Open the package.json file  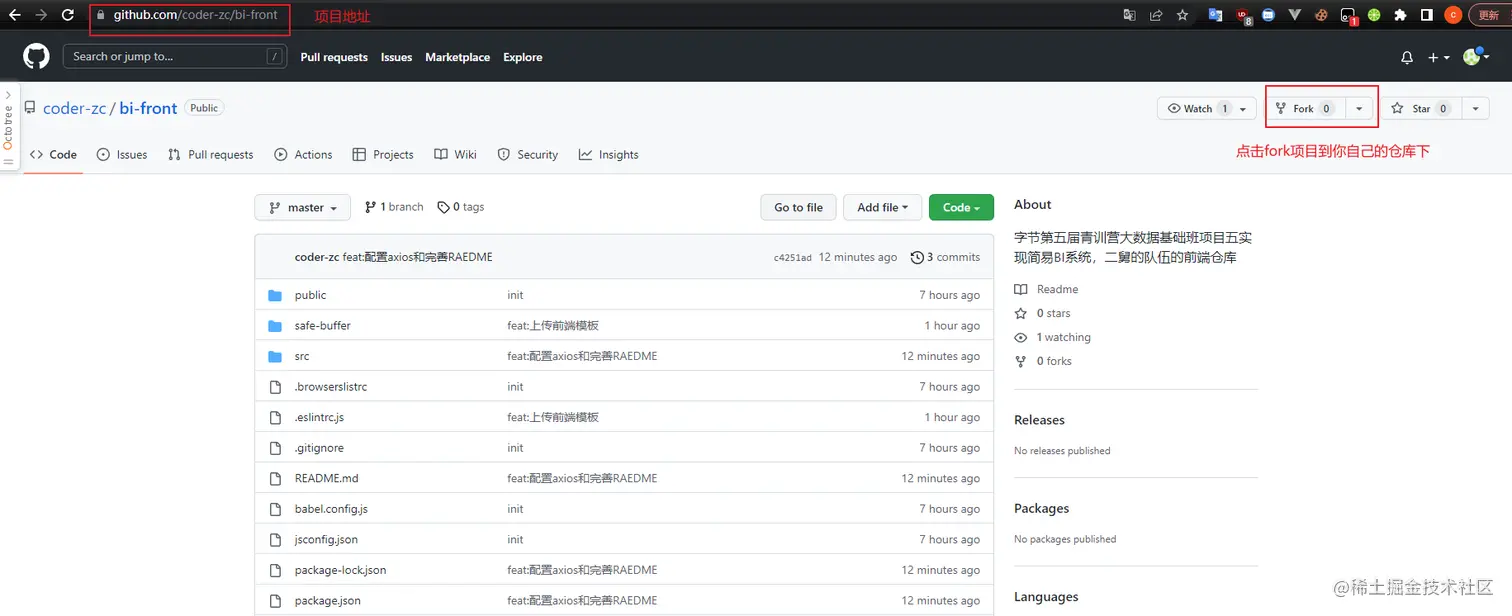point(327,600)
